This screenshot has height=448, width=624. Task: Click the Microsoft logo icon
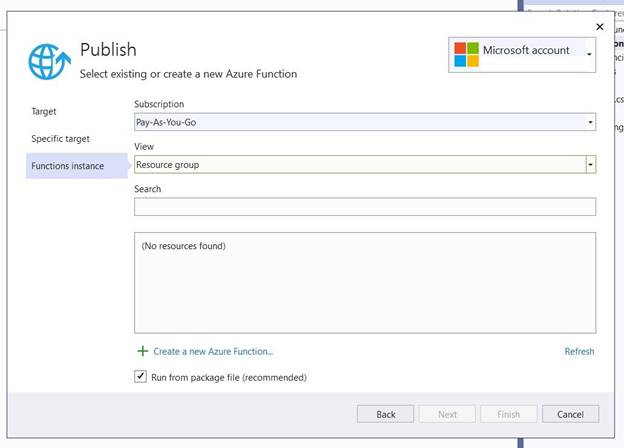466,55
